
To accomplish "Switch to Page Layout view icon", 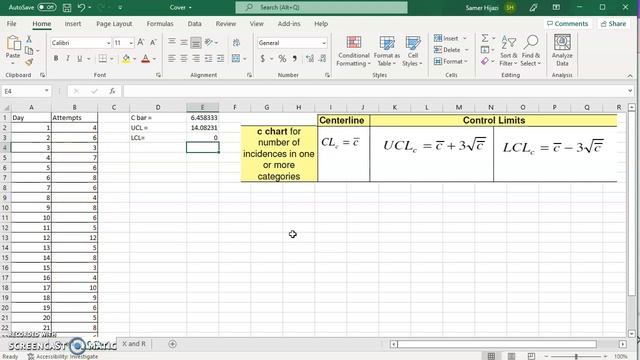I will click(511, 356).
